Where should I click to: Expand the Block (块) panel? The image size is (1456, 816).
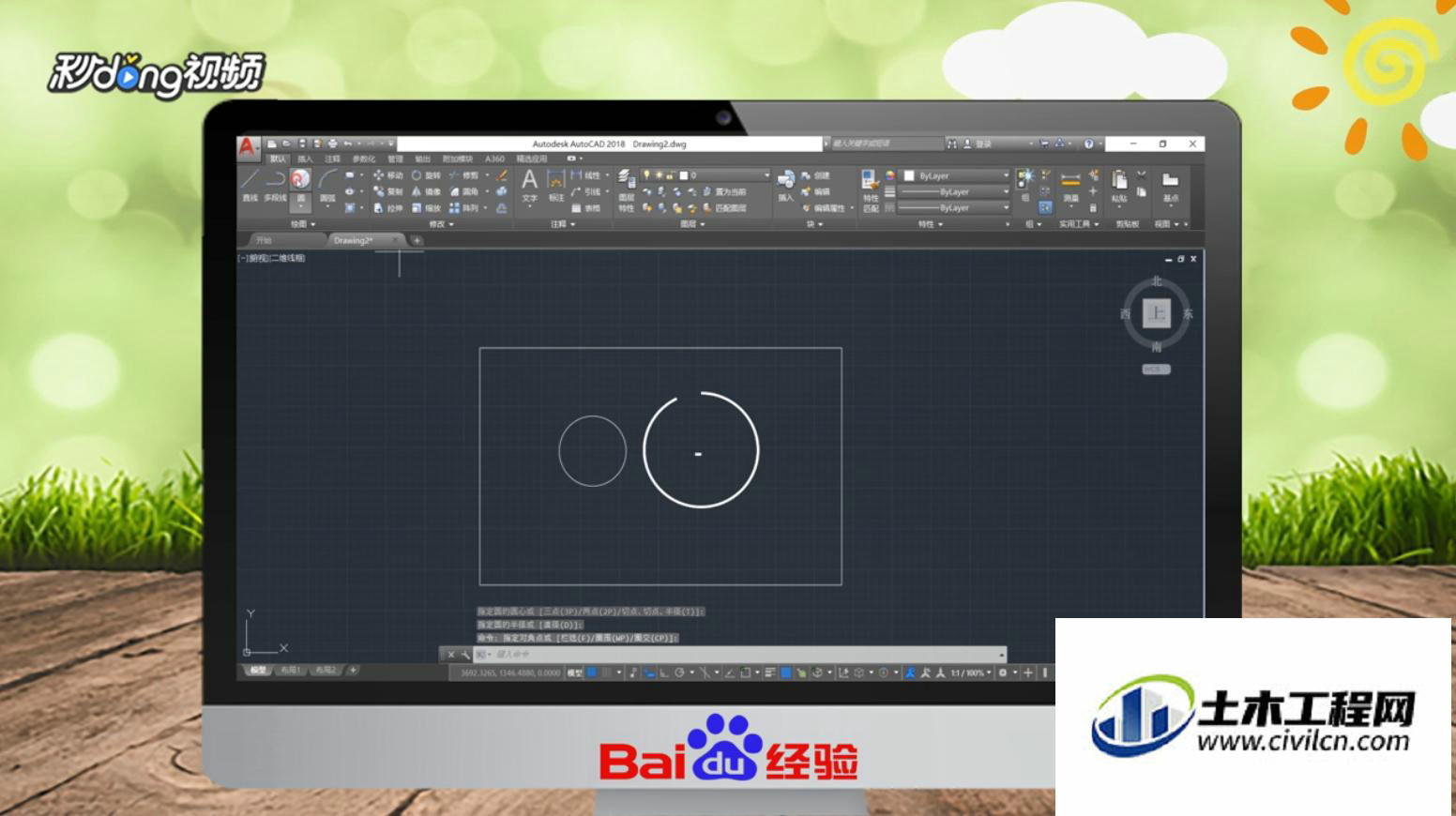pos(814,224)
